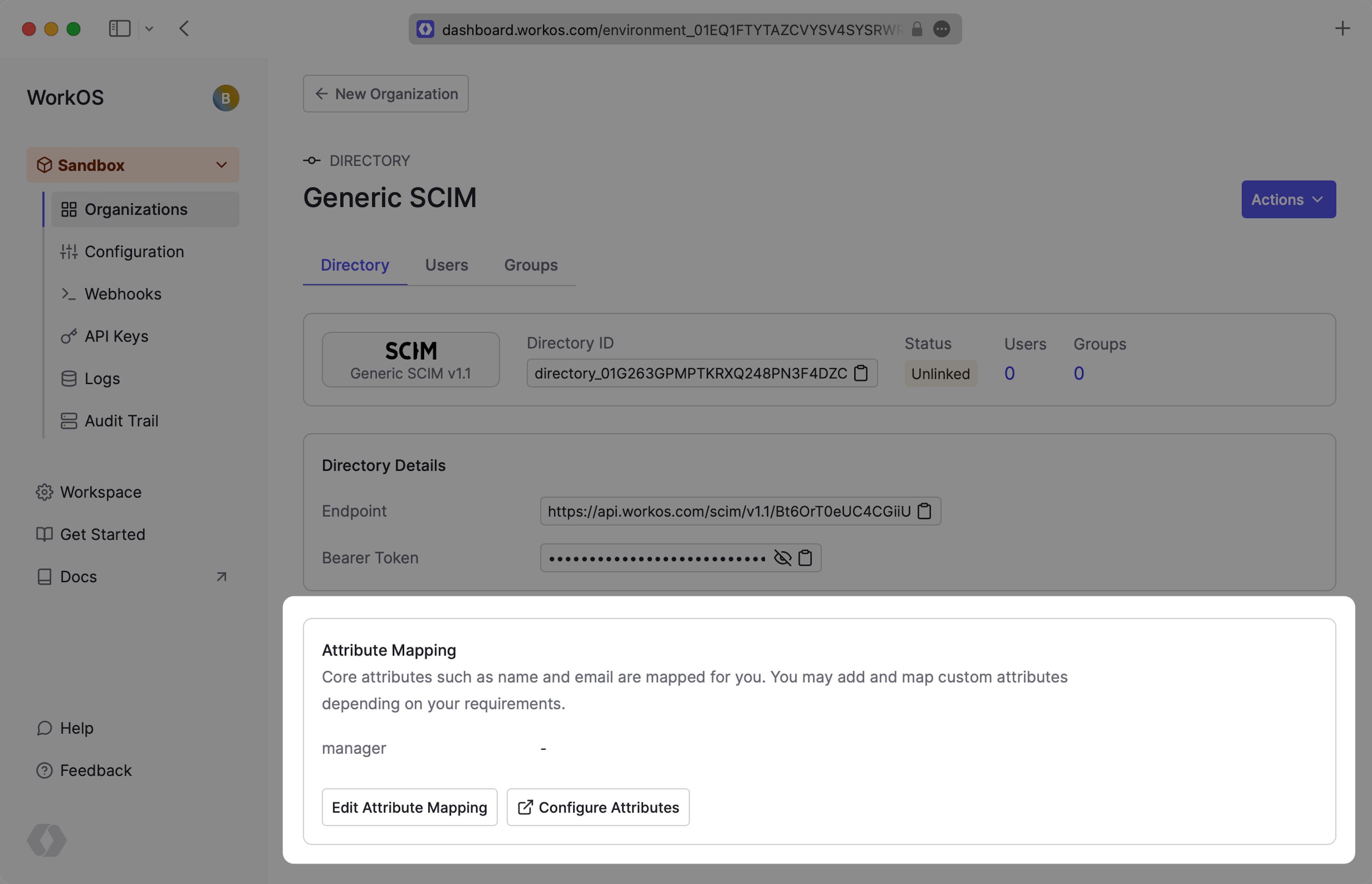Image resolution: width=1372 pixels, height=884 pixels.
Task: Switch to the Groups tab
Action: [531, 265]
